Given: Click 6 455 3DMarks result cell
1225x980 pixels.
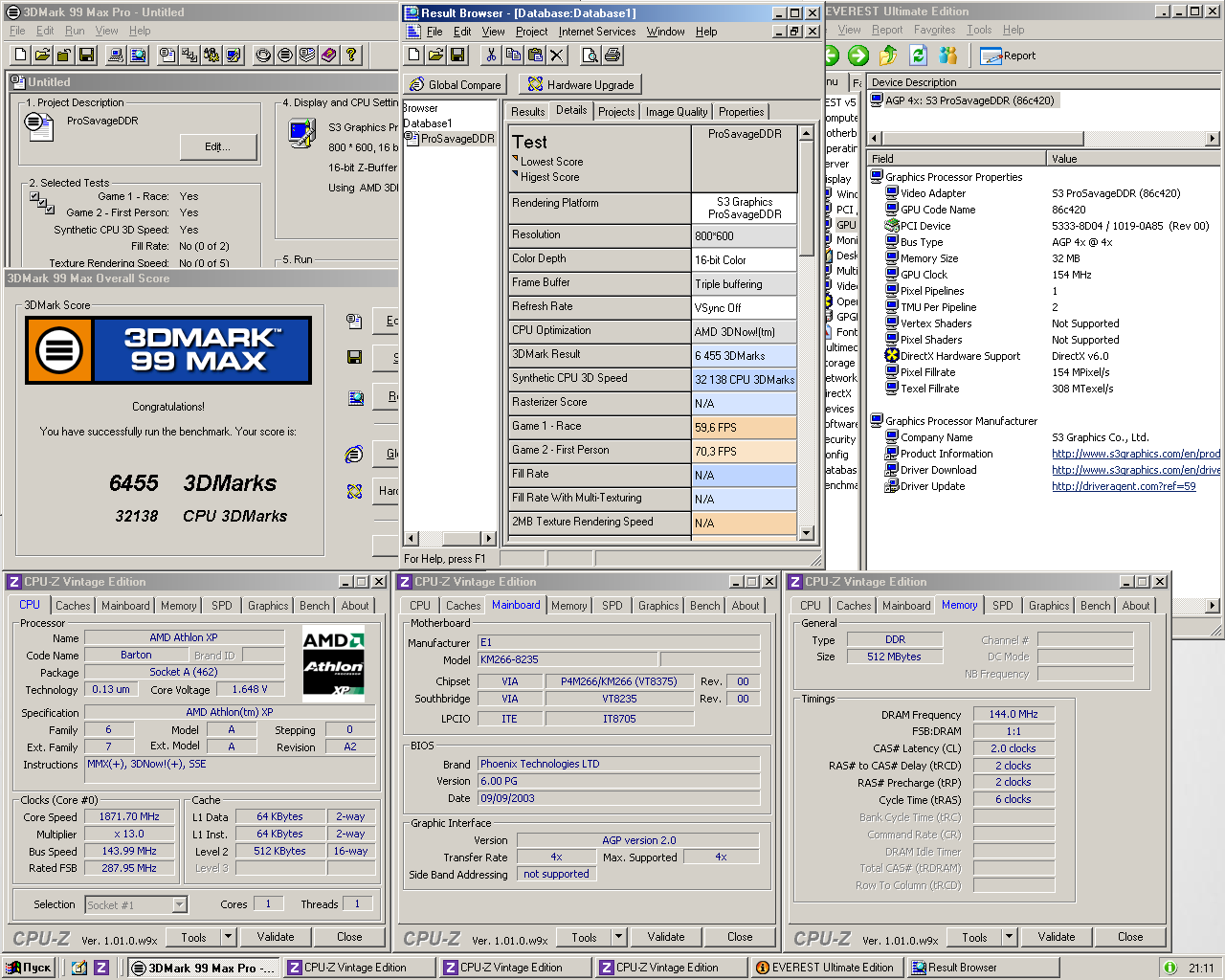Looking at the screenshot, I should tap(745, 355).
